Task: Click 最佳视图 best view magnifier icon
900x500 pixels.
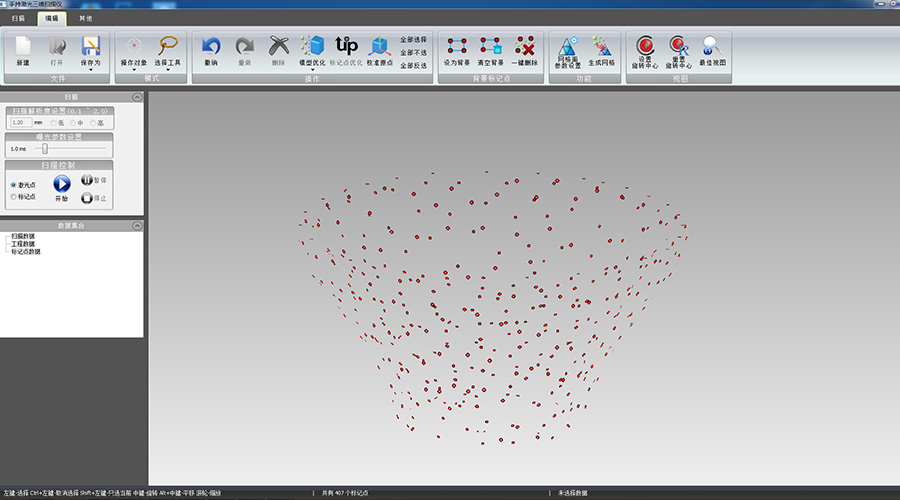Action: coord(713,46)
